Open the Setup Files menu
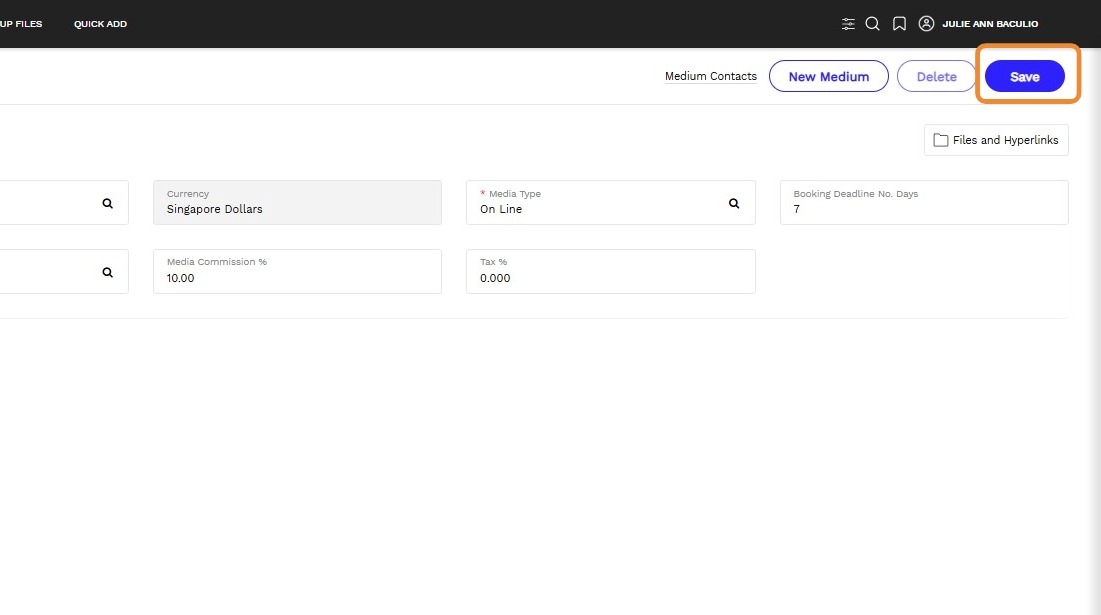Screen dimensions: 1101x615 click(x=20, y=24)
